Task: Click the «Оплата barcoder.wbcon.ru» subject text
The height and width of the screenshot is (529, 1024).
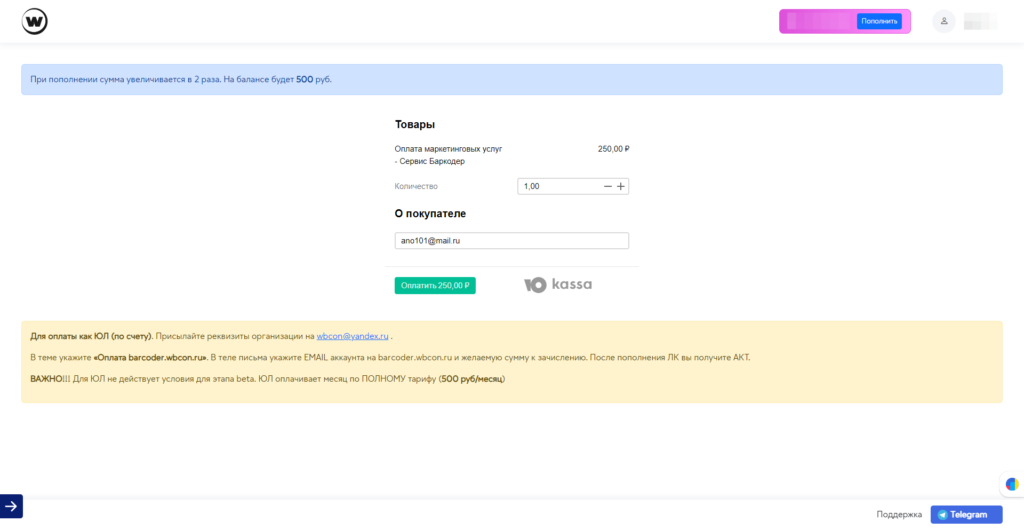Action: pyautogui.click(x=150, y=358)
